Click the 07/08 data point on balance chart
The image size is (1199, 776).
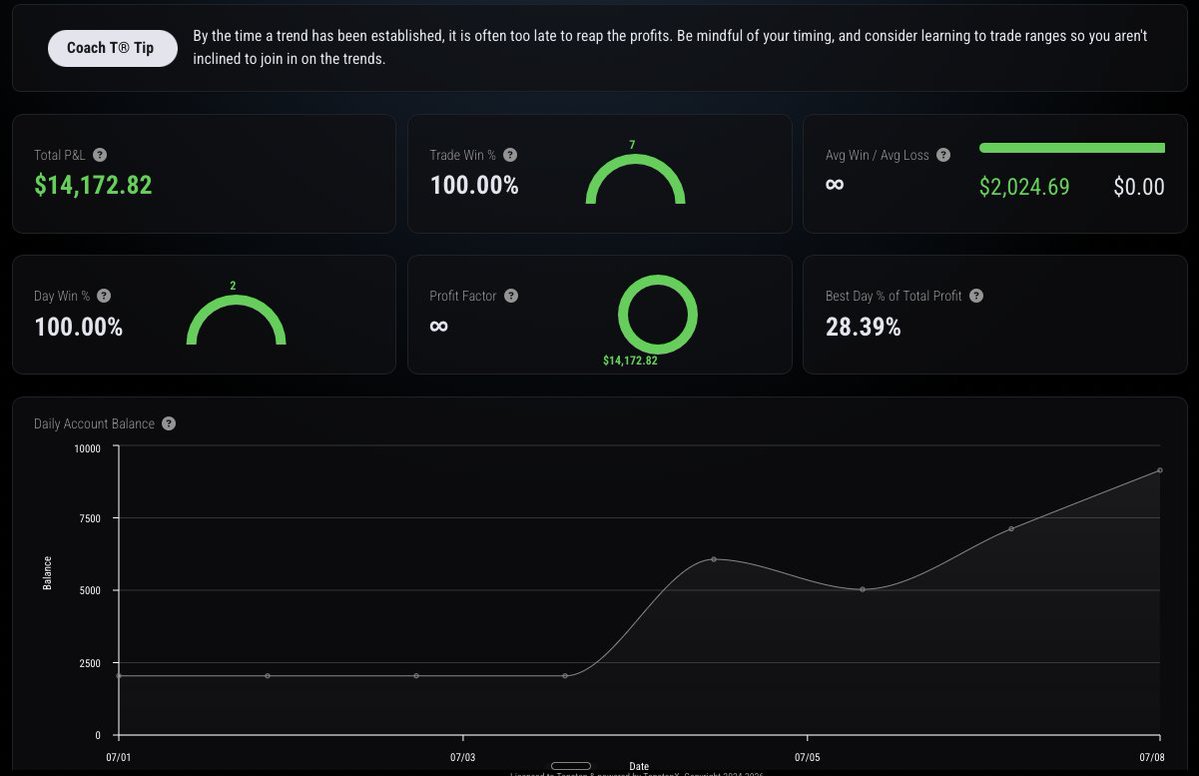pos(1160,470)
